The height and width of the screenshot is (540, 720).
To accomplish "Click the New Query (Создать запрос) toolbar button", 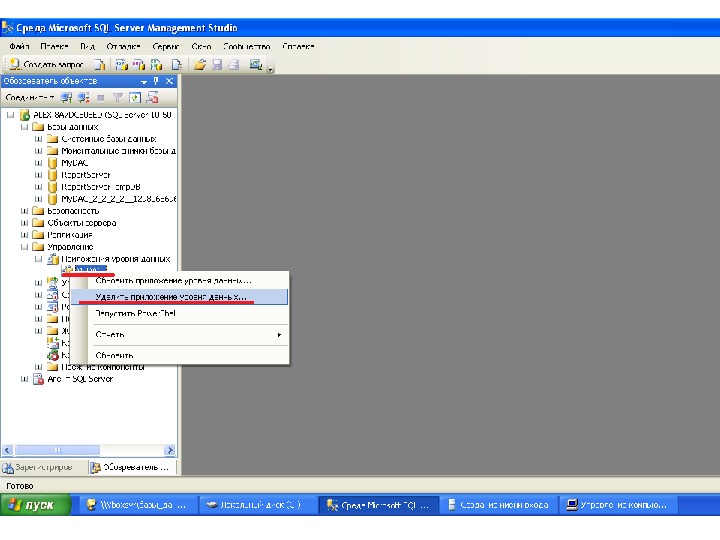I will (x=47, y=65).
